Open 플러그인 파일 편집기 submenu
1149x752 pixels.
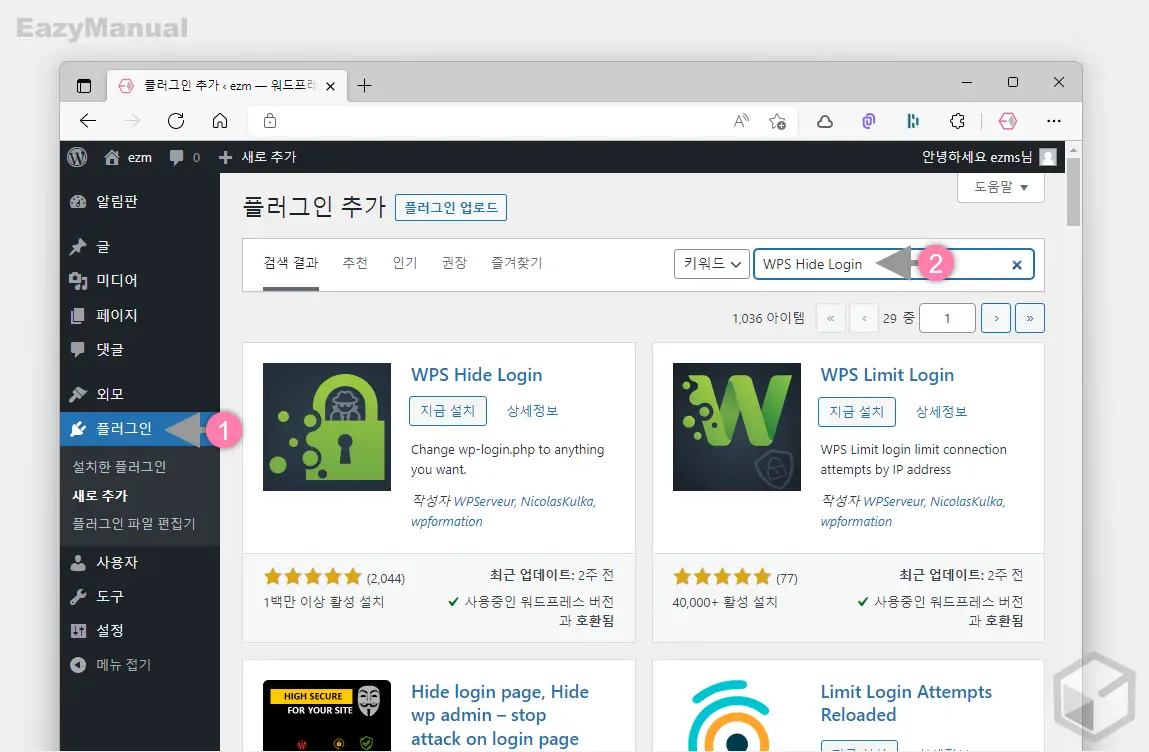coord(133,523)
